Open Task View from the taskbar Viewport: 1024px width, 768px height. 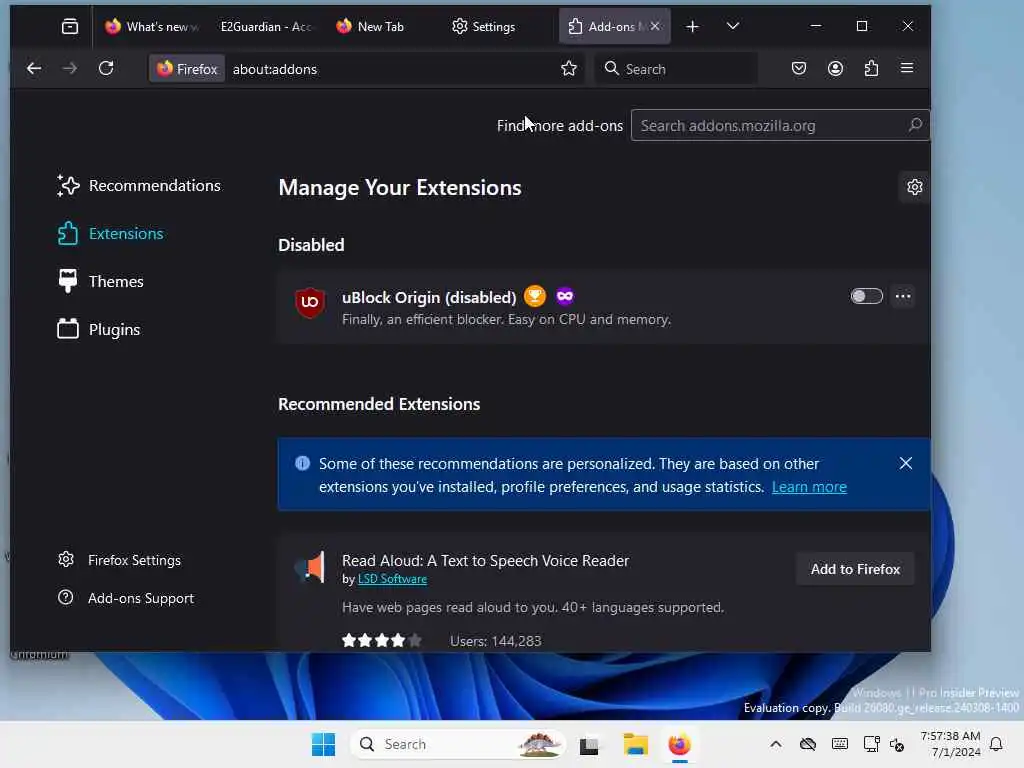pyautogui.click(x=589, y=744)
